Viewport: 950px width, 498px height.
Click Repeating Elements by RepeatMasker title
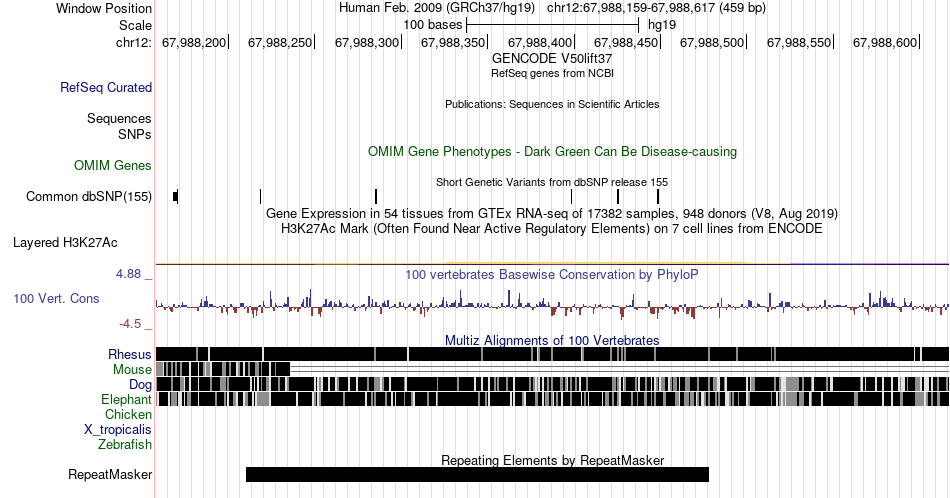pyautogui.click(x=552, y=460)
